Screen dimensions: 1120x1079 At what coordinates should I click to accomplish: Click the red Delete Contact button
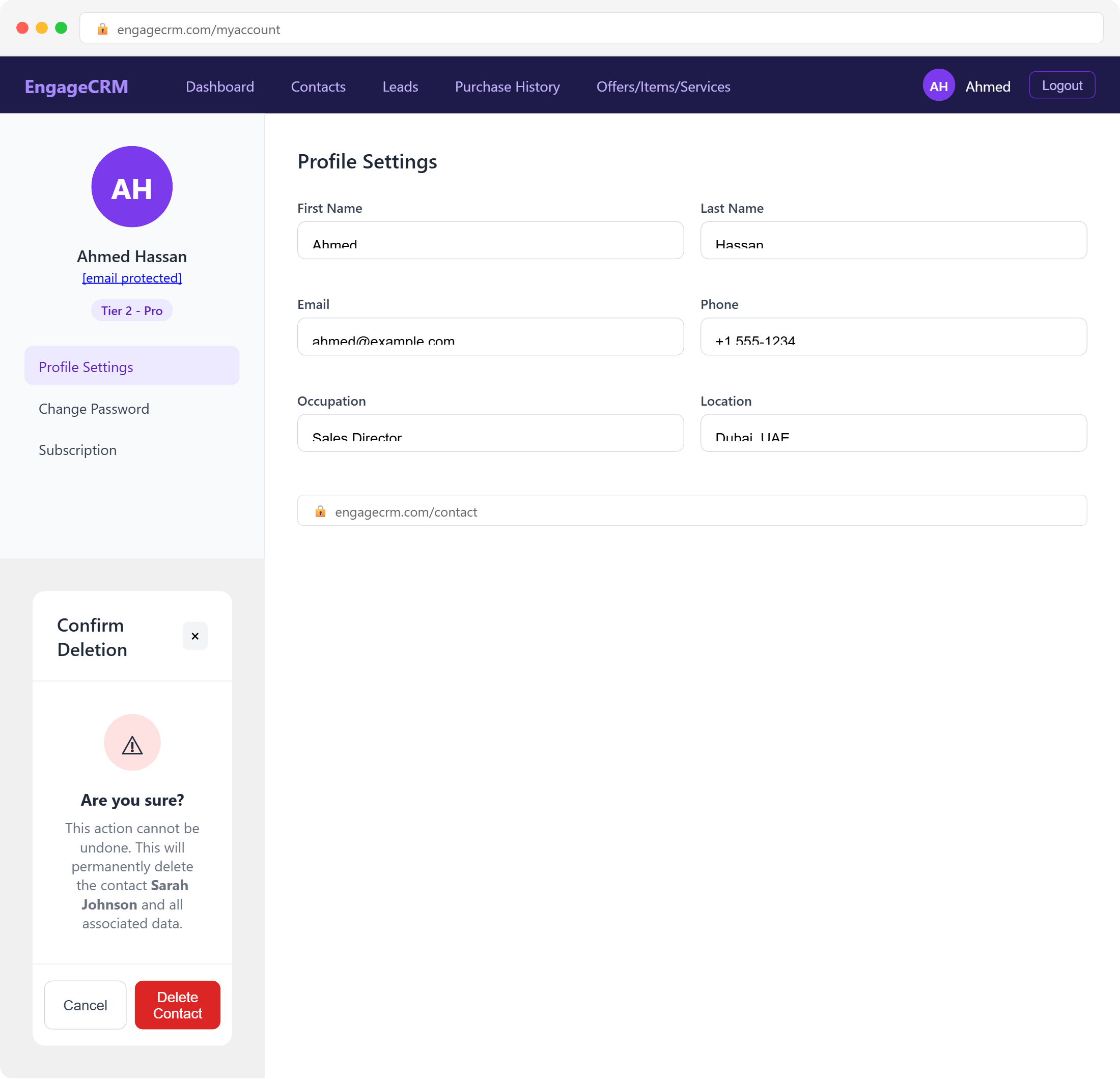click(177, 1005)
